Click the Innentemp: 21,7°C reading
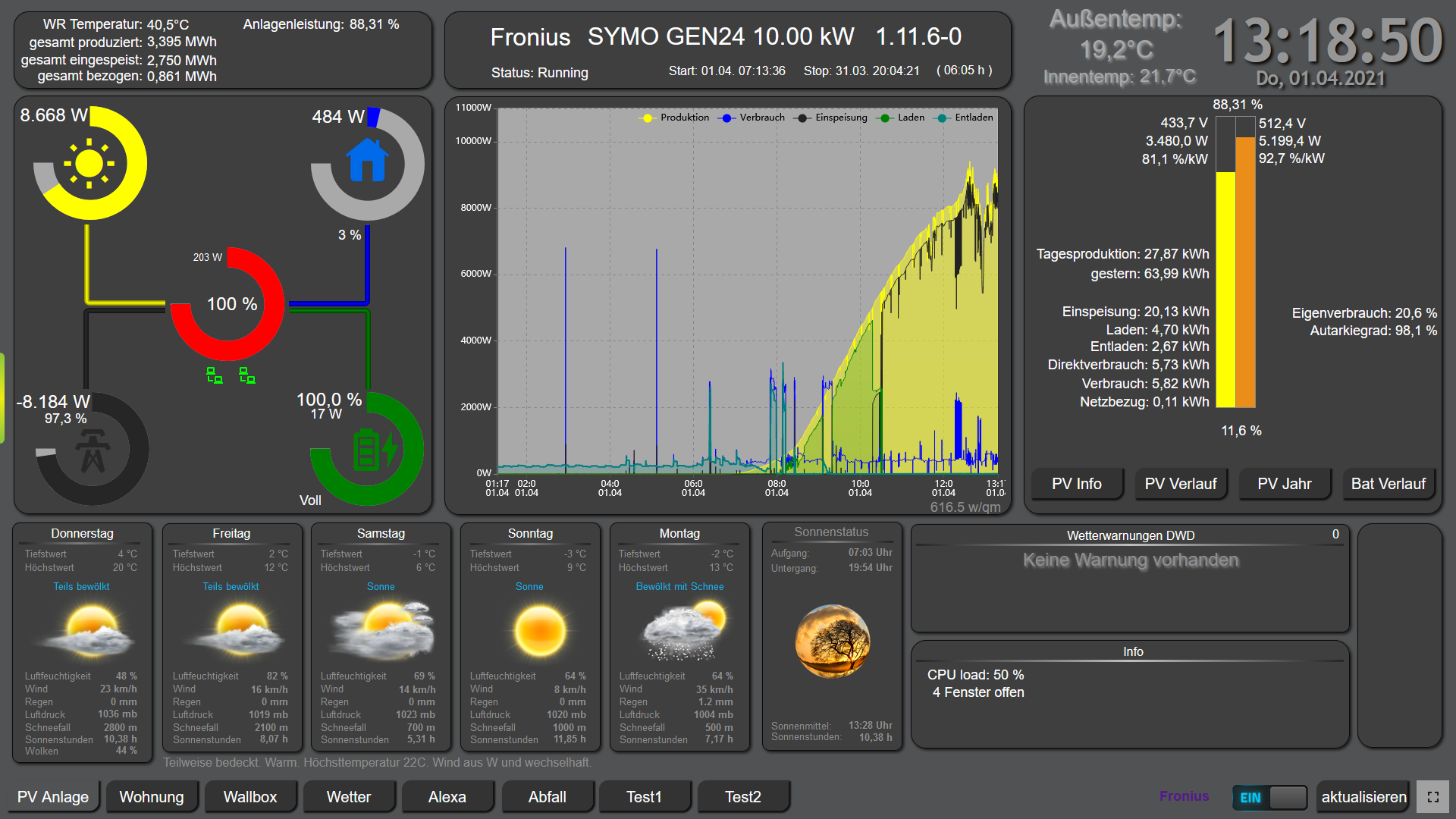 tap(1119, 77)
